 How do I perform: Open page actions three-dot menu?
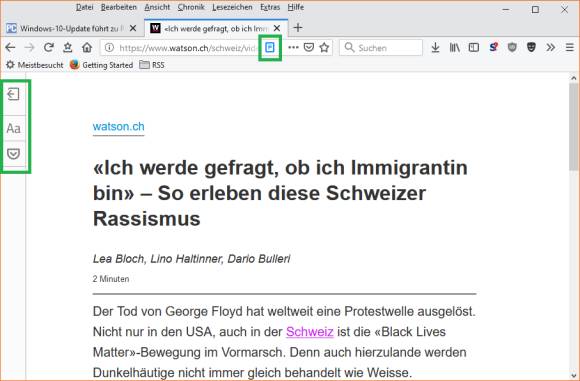point(293,47)
